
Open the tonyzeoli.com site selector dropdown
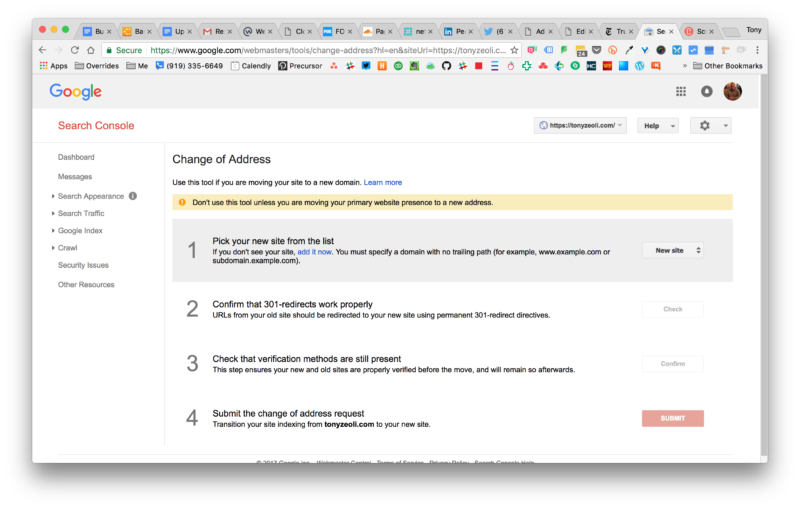pyautogui.click(x=581, y=126)
